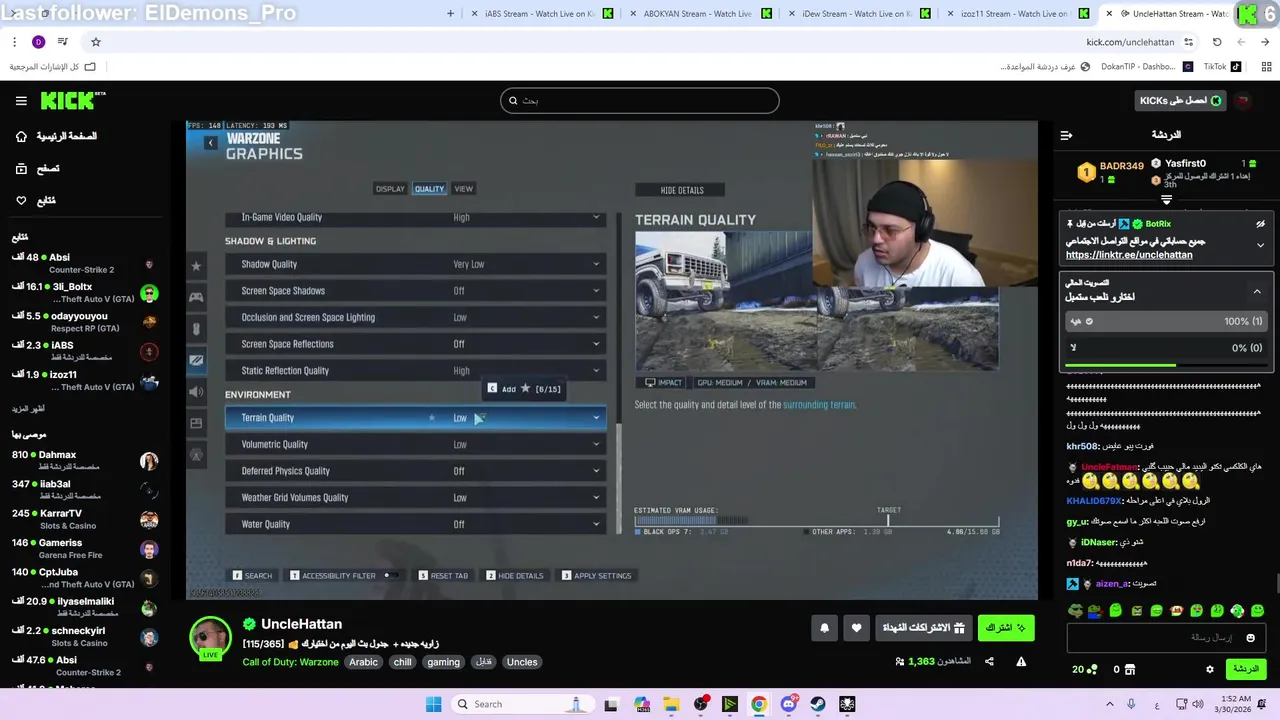The height and width of the screenshot is (720, 1280).
Task: Click the KICK logo
Action: 72,100
